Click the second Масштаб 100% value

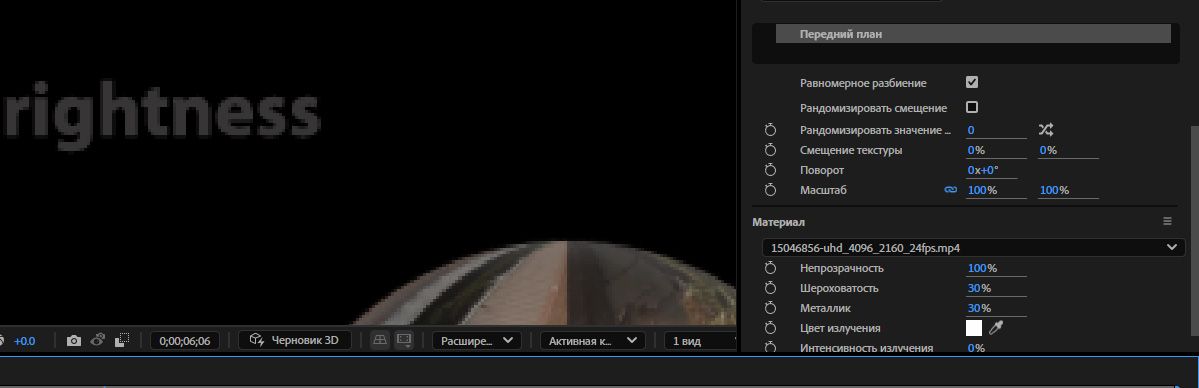pyautogui.click(x=1054, y=190)
